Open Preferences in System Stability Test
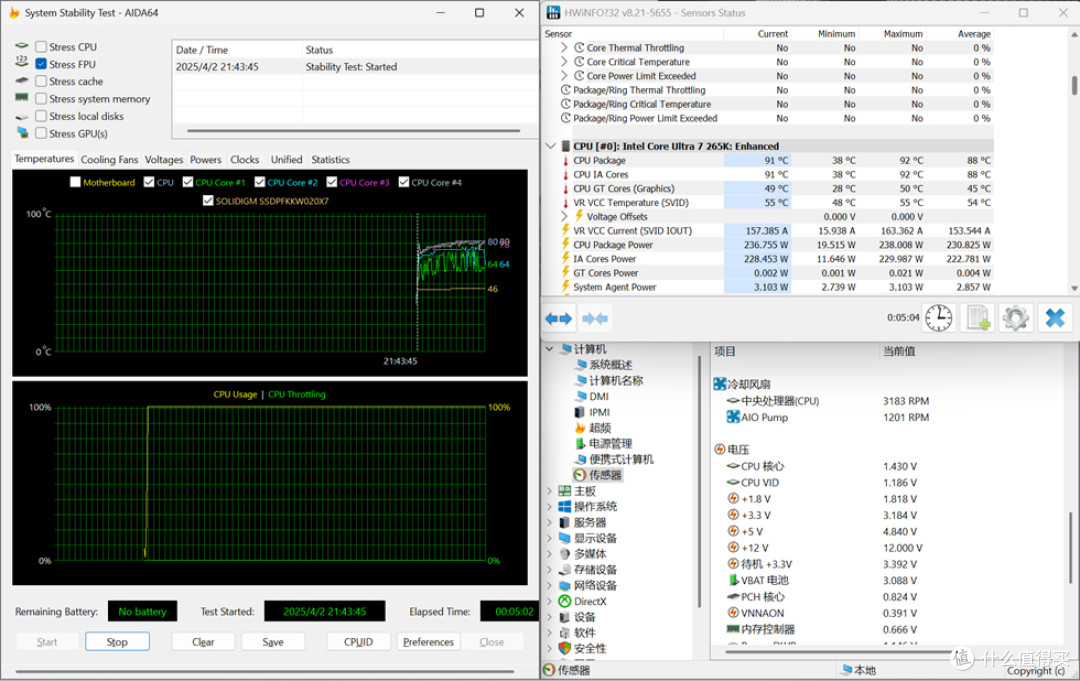The height and width of the screenshot is (681, 1080). (x=428, y=642)
